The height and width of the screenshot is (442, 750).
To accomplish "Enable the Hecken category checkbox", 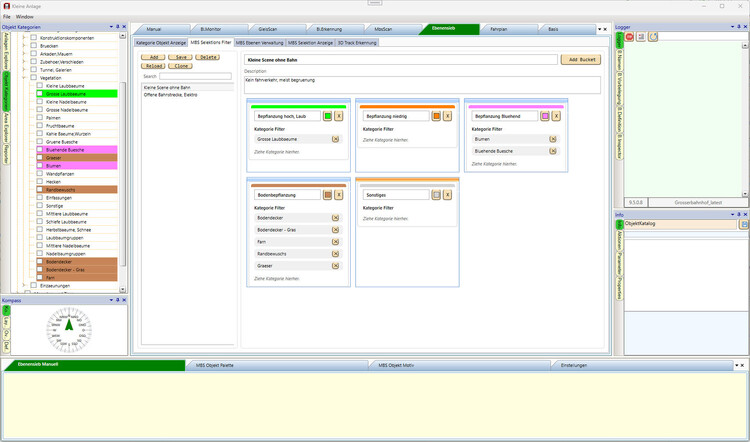I will click(40, 181).
